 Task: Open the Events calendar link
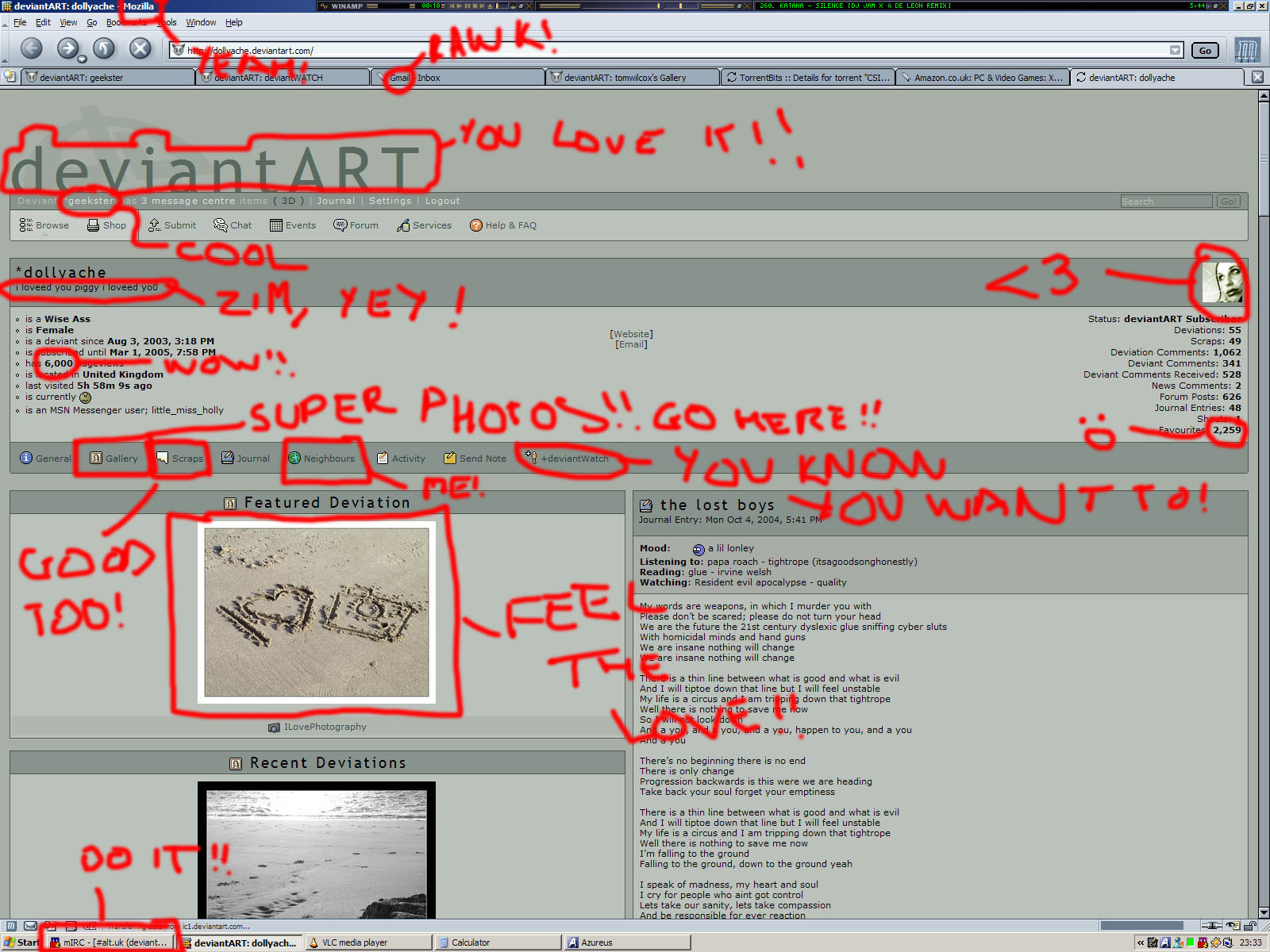pyautogui.click(x=293, y=225)
